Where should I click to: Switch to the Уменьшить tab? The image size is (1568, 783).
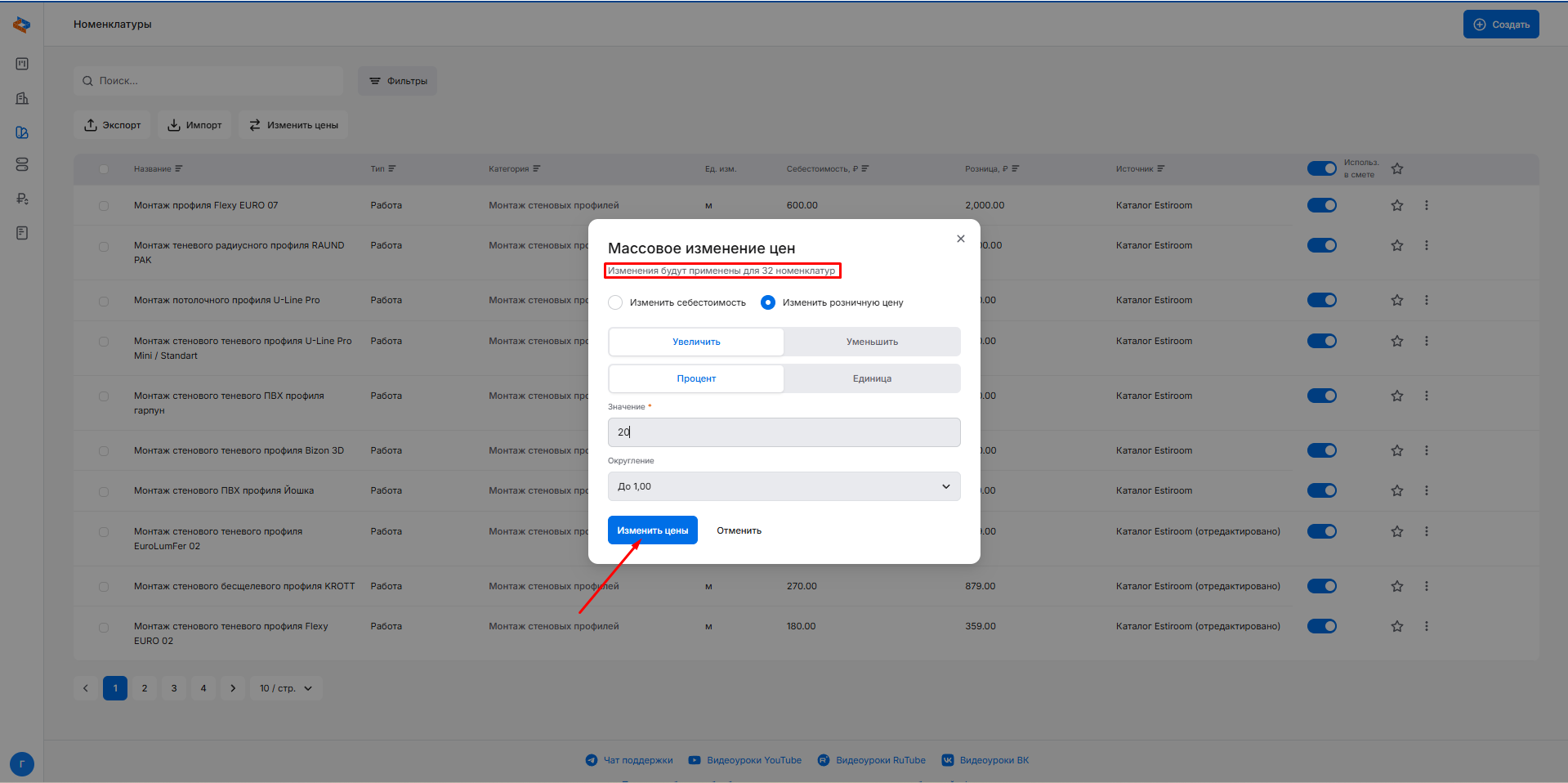coord(871,342)
